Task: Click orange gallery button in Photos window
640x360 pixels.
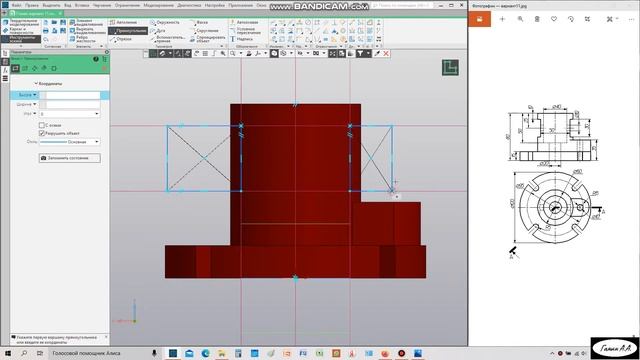Action: coord(480,19)
